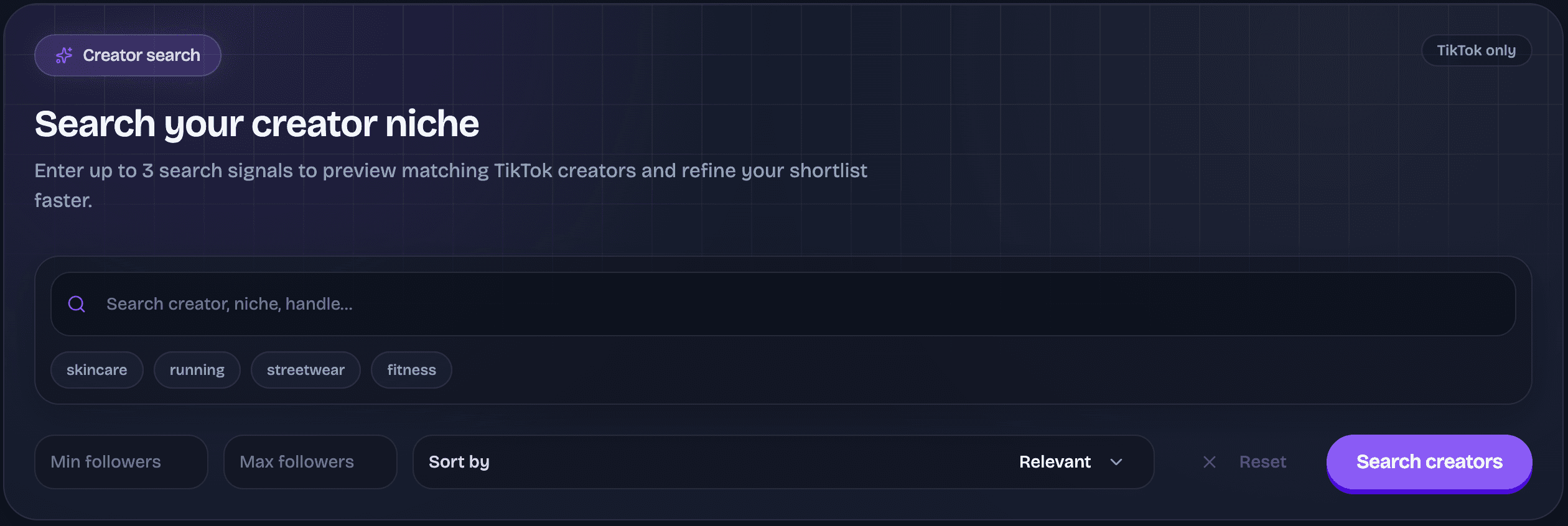
Task: Click the sparkle icon in the Creator search pill
Action: click(x=64, y=55)
